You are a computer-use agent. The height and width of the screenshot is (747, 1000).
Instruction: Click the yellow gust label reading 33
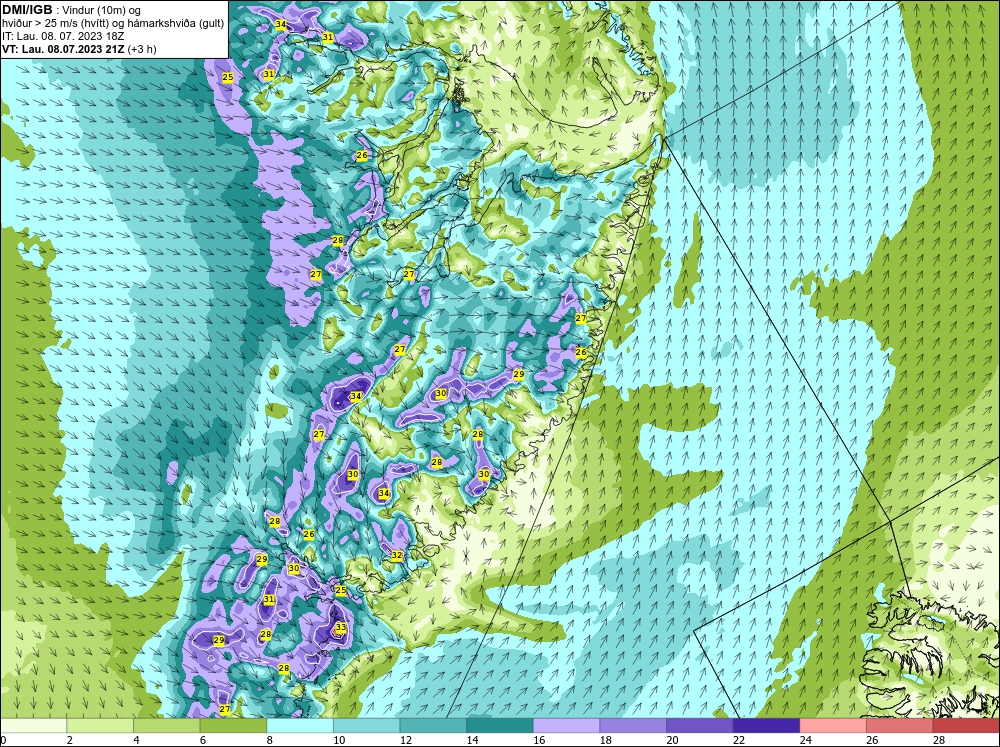click(341, 627)
